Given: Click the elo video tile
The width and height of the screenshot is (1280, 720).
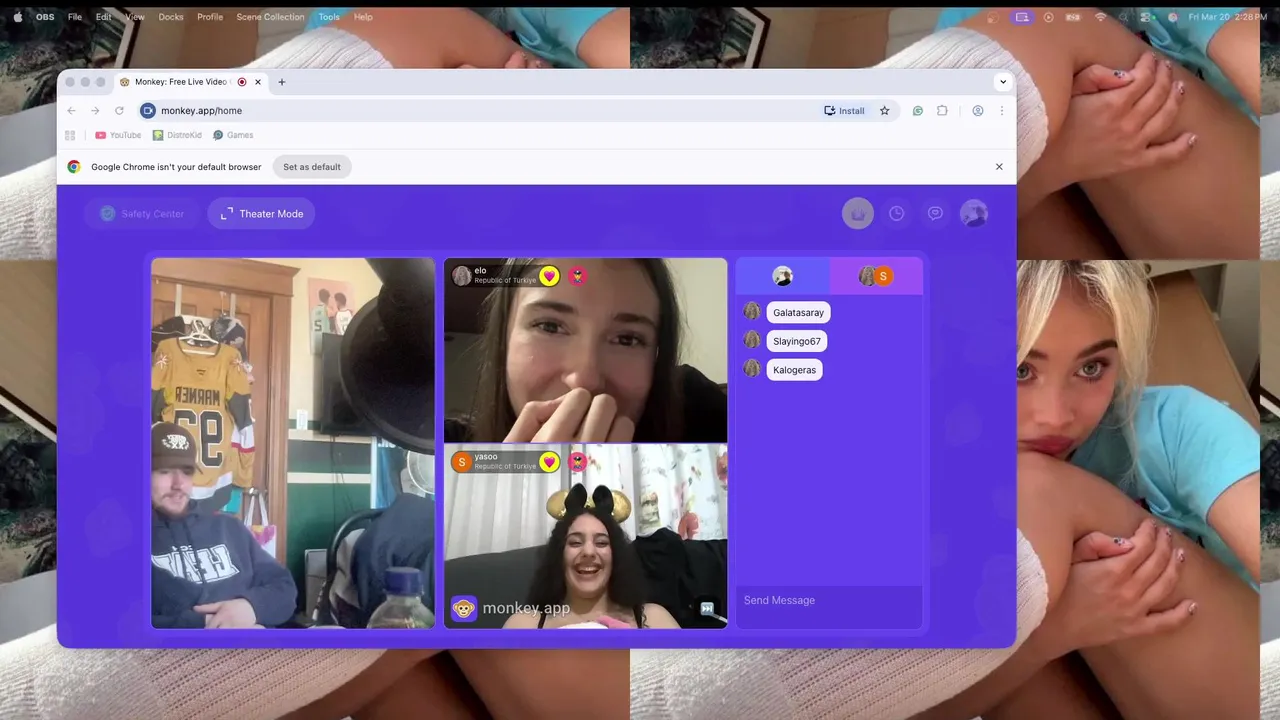Looking at the screenshot, I should (585, 350).
